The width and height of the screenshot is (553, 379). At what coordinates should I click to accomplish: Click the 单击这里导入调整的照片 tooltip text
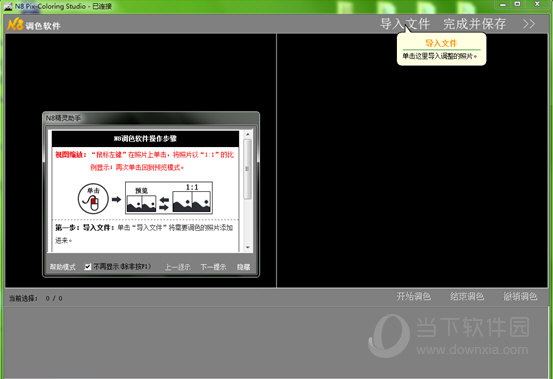coord(439,56)
